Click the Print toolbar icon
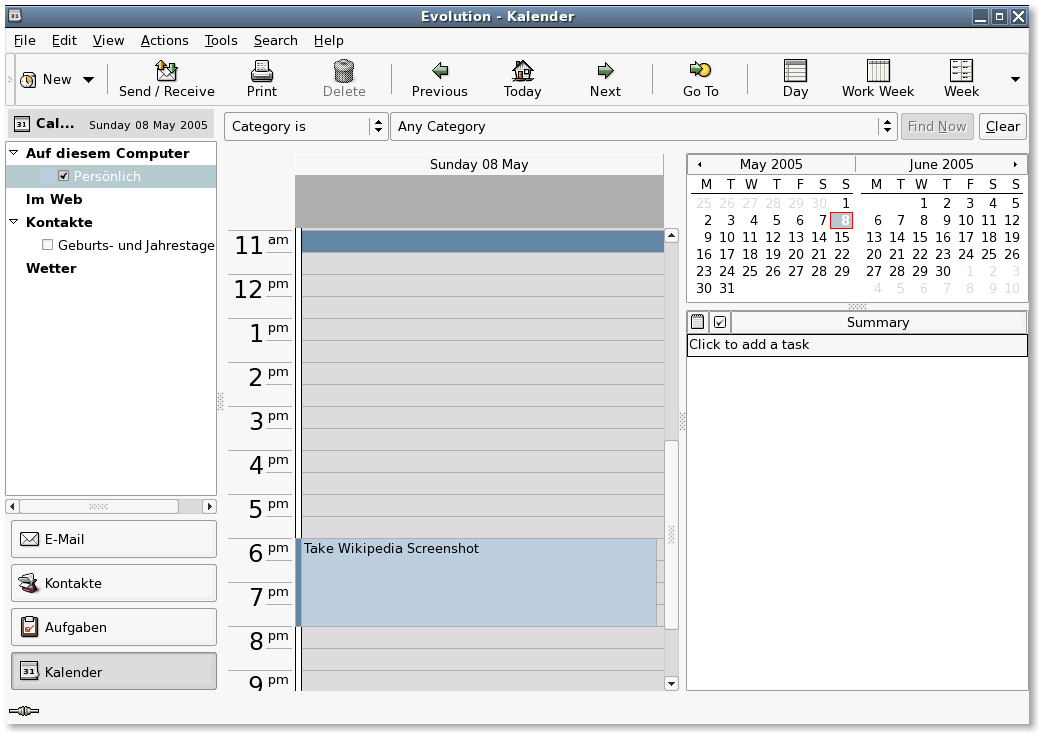The width and height of the screenshot is (1038, 733). [261, 70]
